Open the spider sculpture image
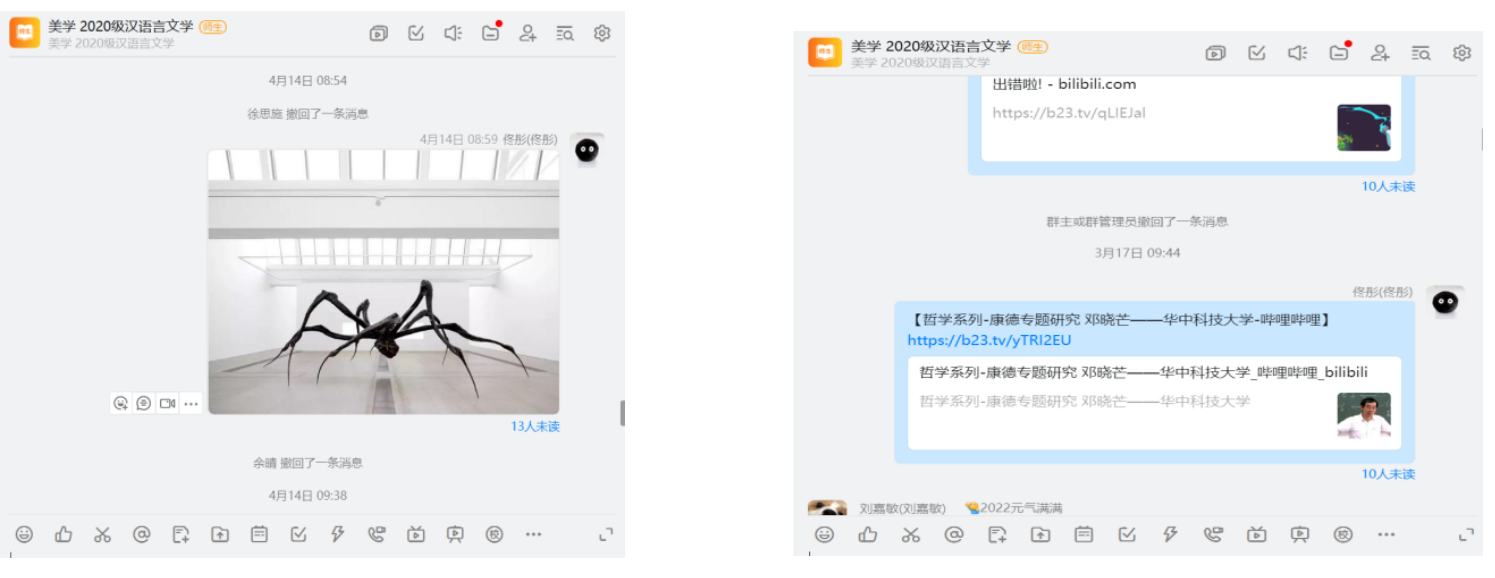1495x578 pixels. pos(383,282)
